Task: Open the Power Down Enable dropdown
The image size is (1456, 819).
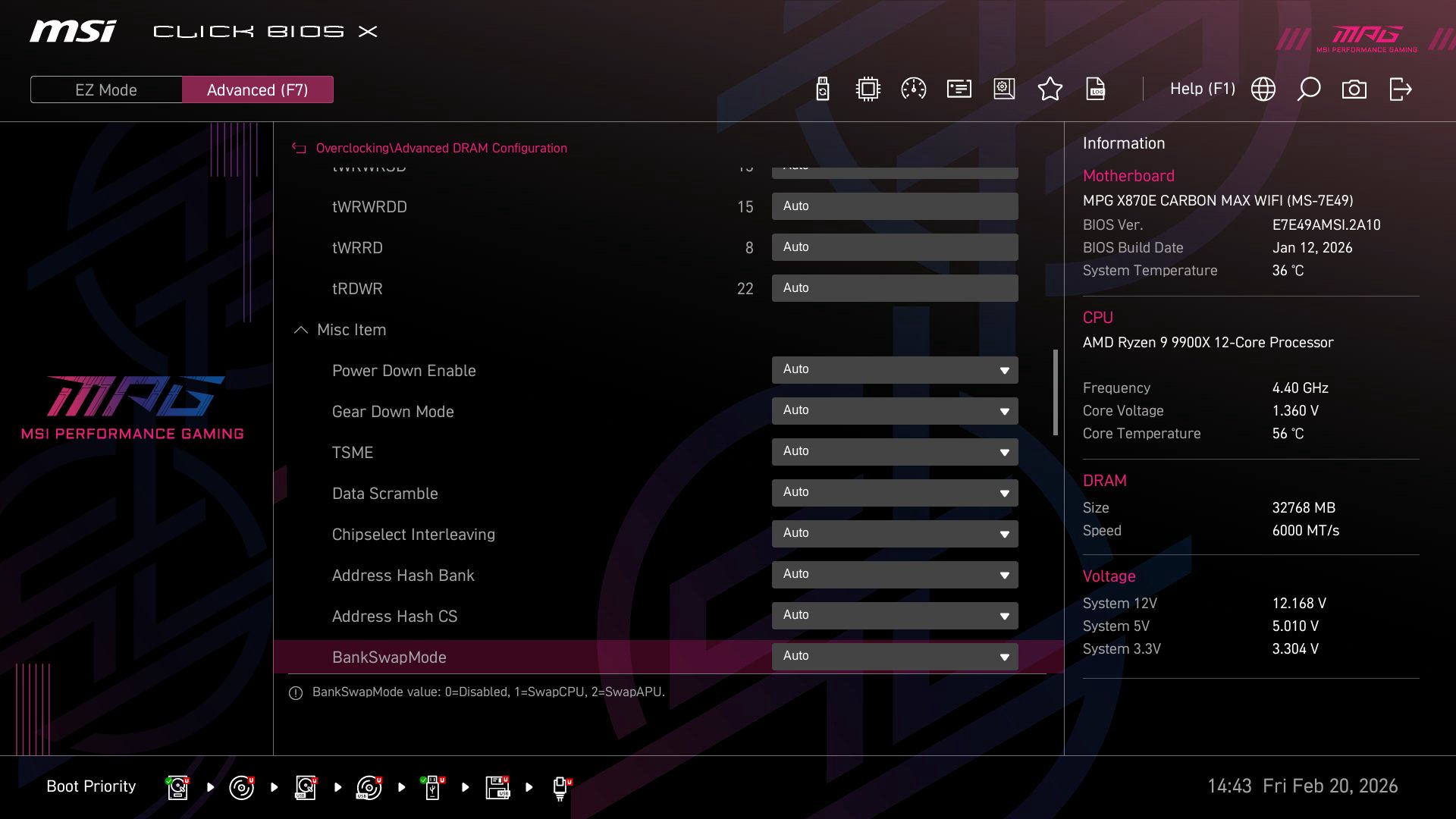Action: 895,369
